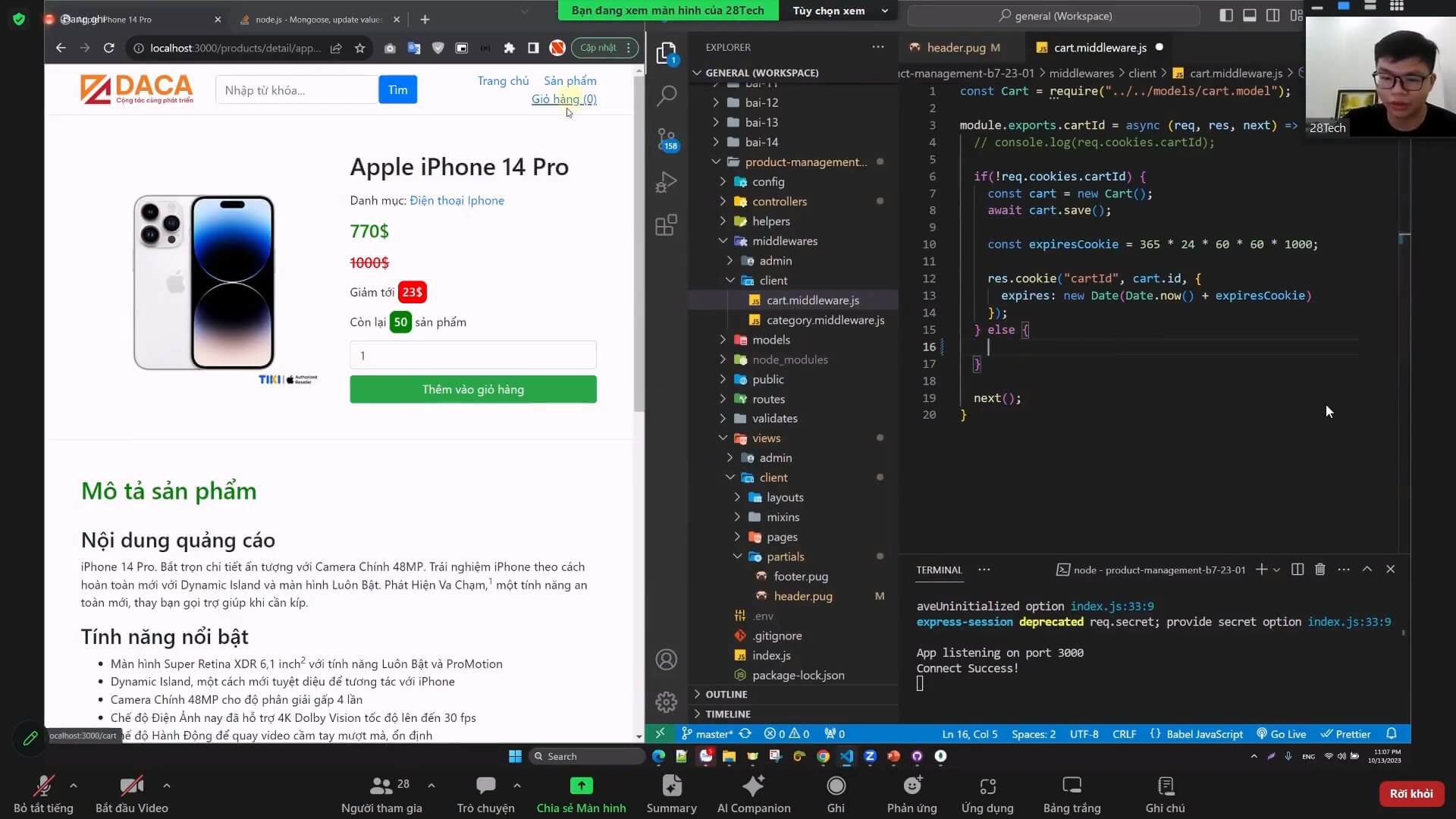
Task: Unmute with the Bỏ tắt tiếng button
Action: (x=43, y=794)
